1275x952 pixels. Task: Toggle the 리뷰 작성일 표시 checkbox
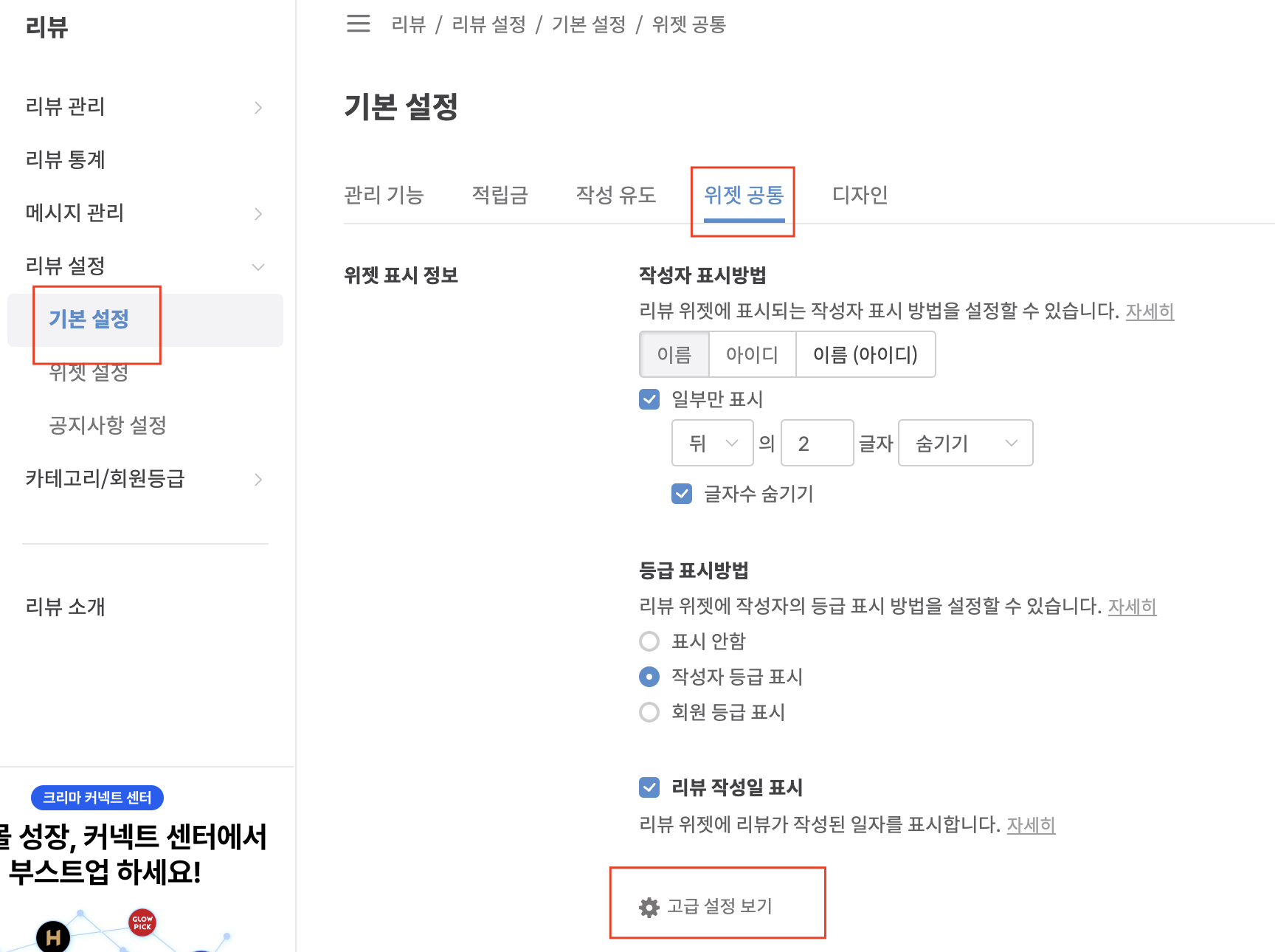[649, 787]
